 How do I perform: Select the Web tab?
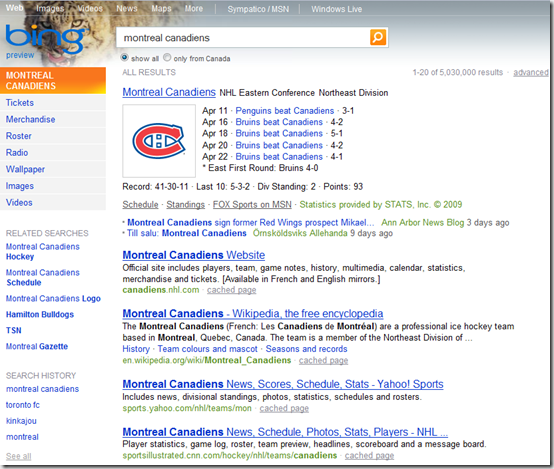coord(14,8)
